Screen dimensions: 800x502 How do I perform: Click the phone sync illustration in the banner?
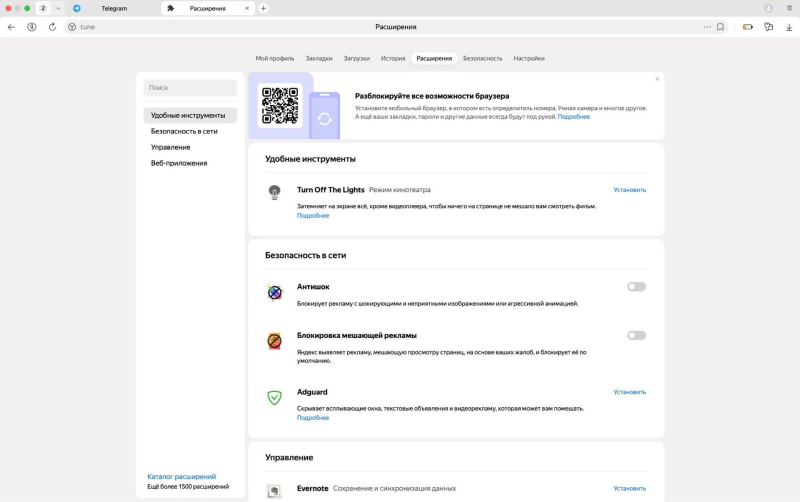[324, 116]
